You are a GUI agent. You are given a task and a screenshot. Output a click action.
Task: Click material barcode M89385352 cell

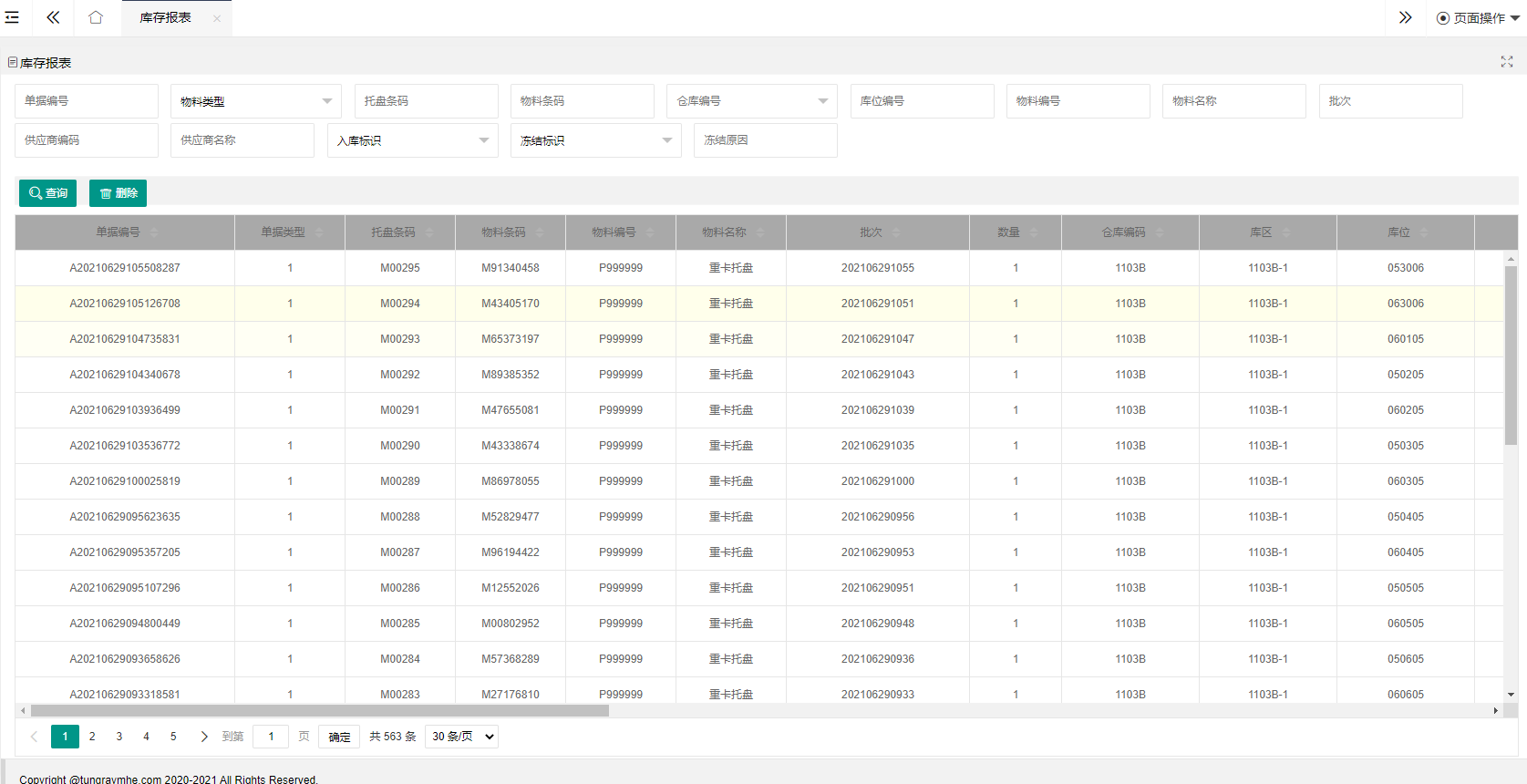[511, 375]
